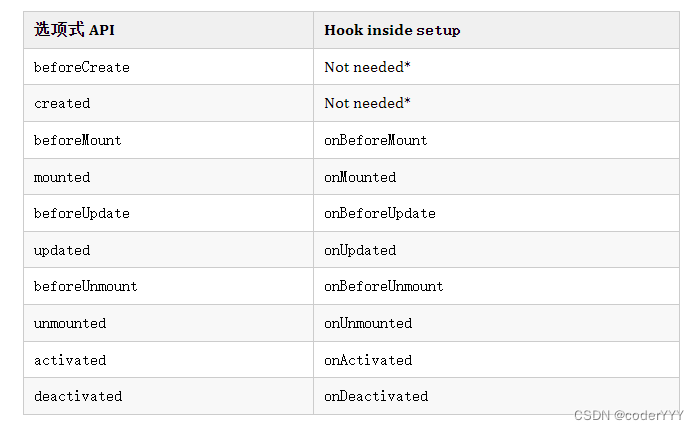
Task: Click the CSDN @coderYYY watermark
Action: click(x=629, y=415)
